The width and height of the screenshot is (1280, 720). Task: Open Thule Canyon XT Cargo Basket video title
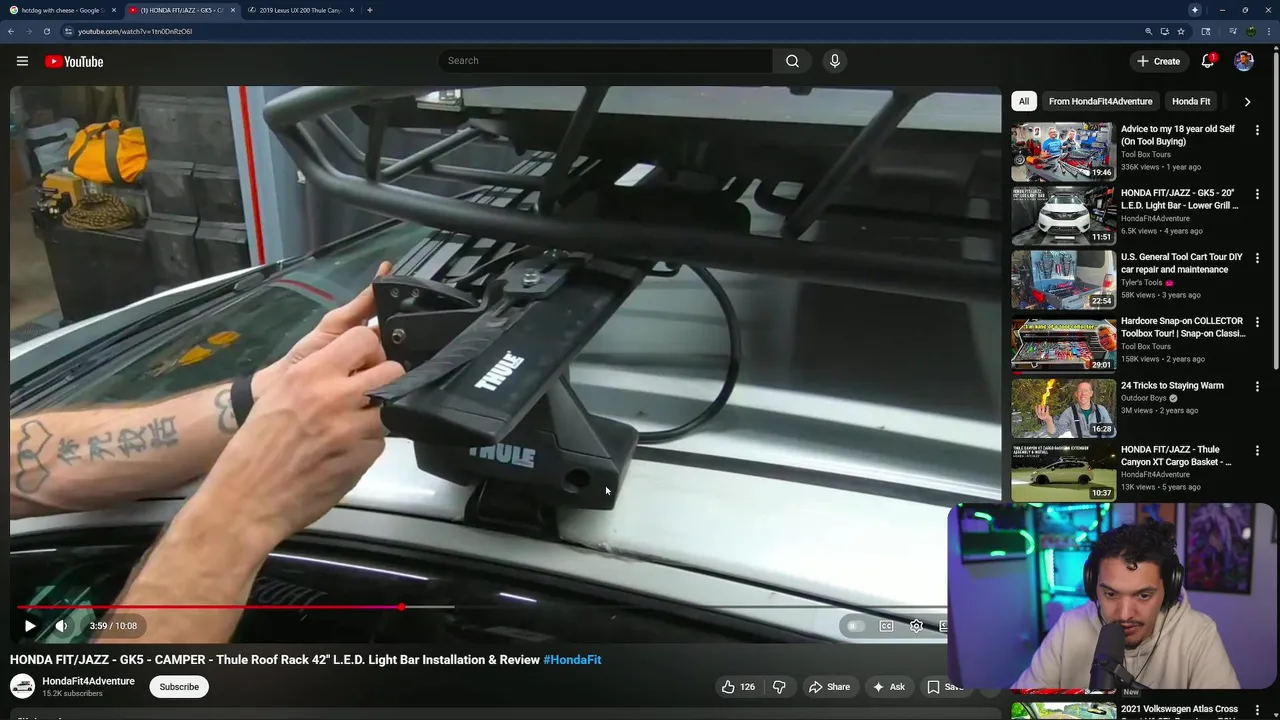1178,456
